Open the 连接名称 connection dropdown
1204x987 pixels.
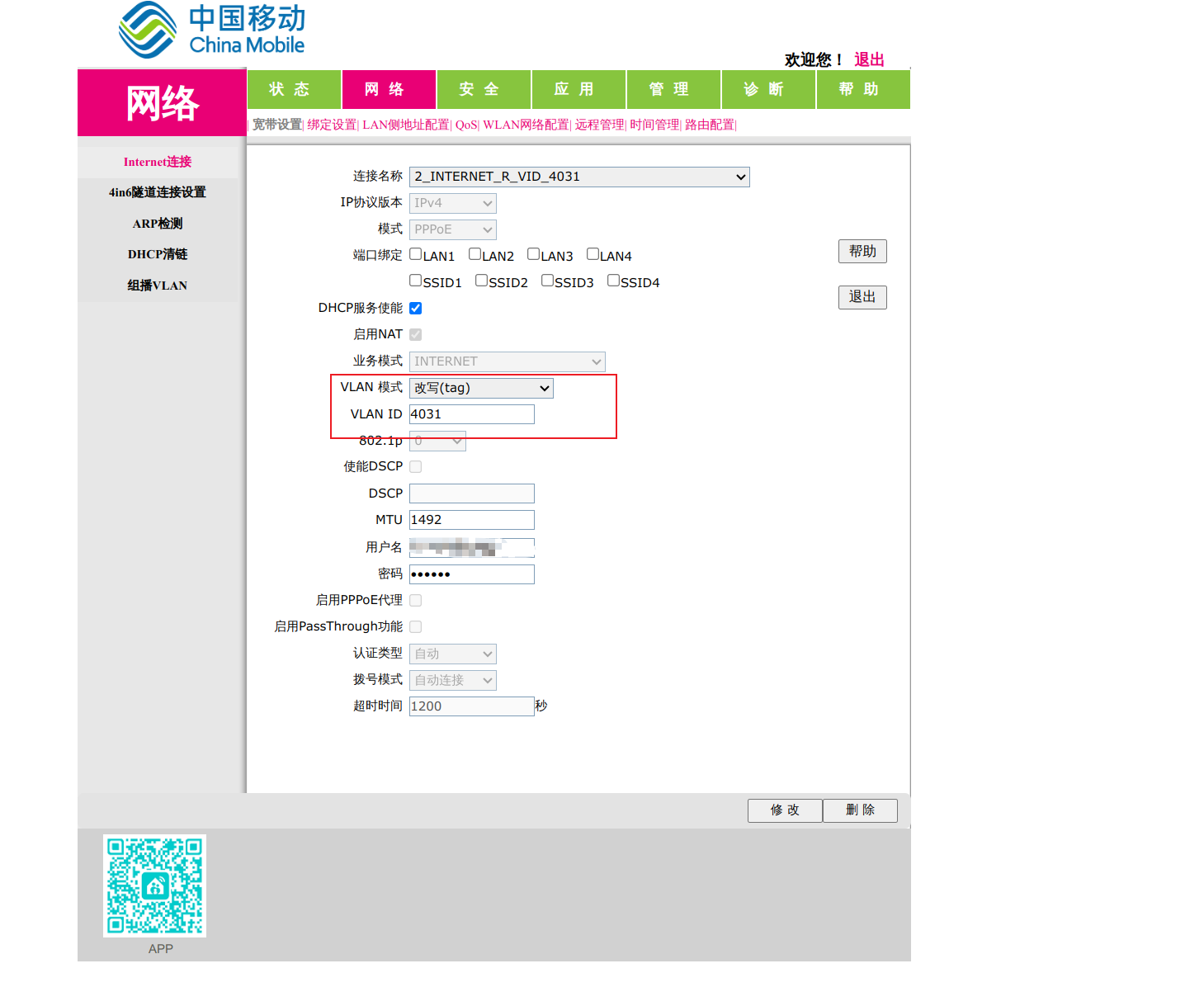[579, 177]
